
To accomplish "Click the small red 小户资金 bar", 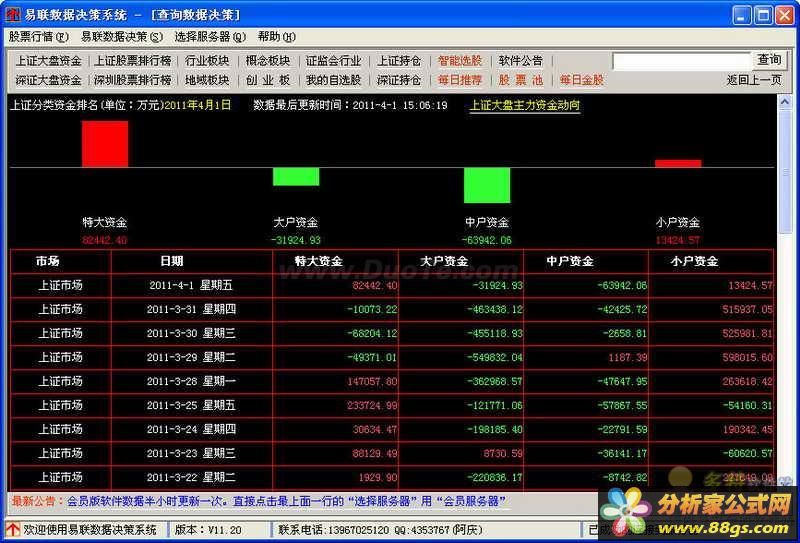I will click(x=678, y=163).
